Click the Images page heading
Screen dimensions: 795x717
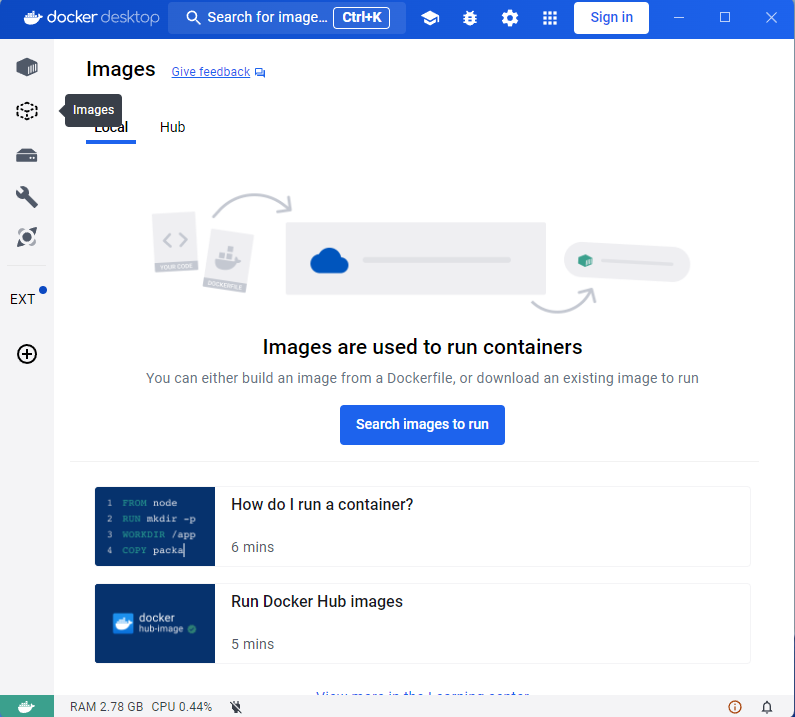pos(121,69)
